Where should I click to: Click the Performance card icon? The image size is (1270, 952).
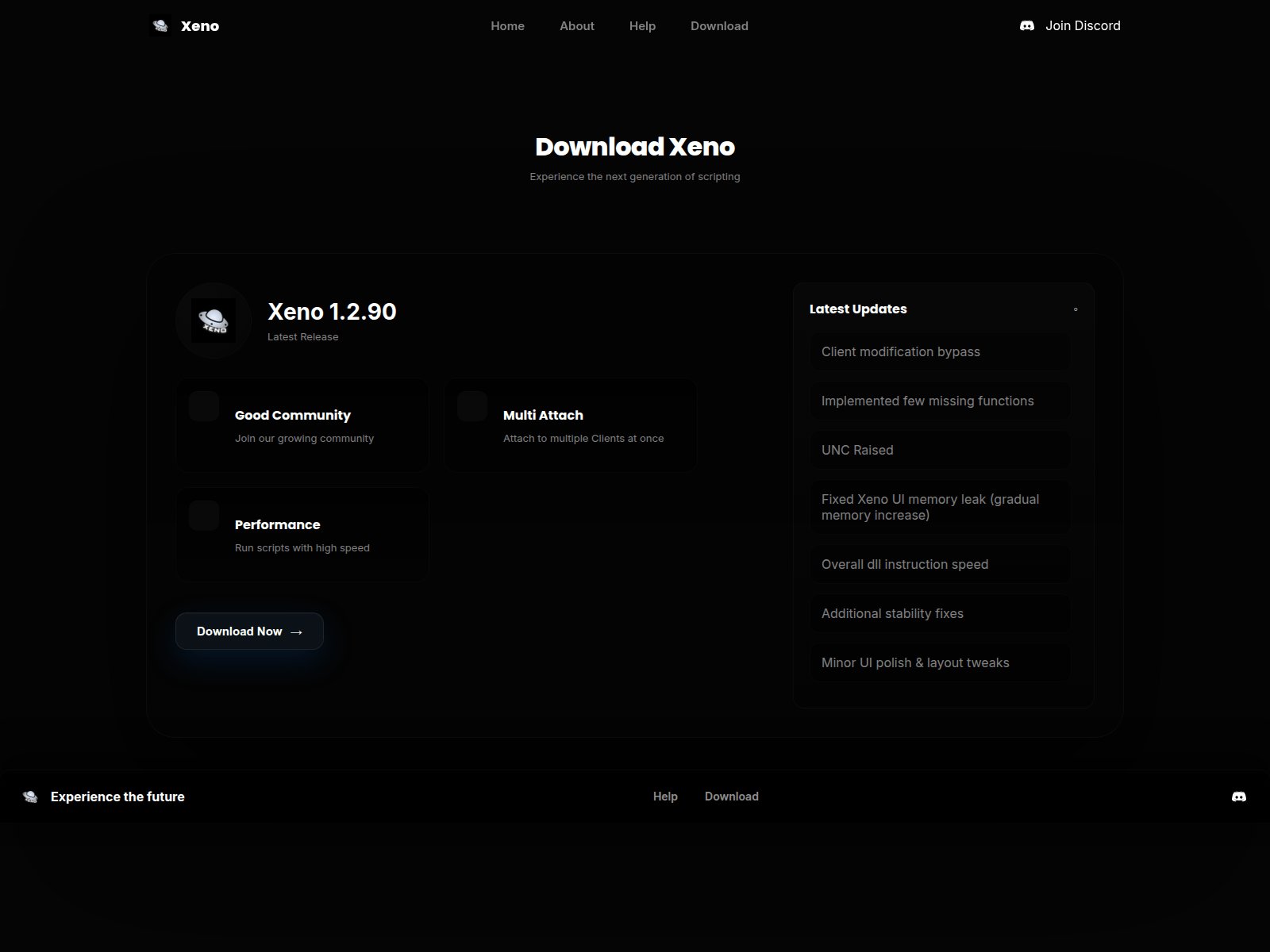tap(204, 516)
